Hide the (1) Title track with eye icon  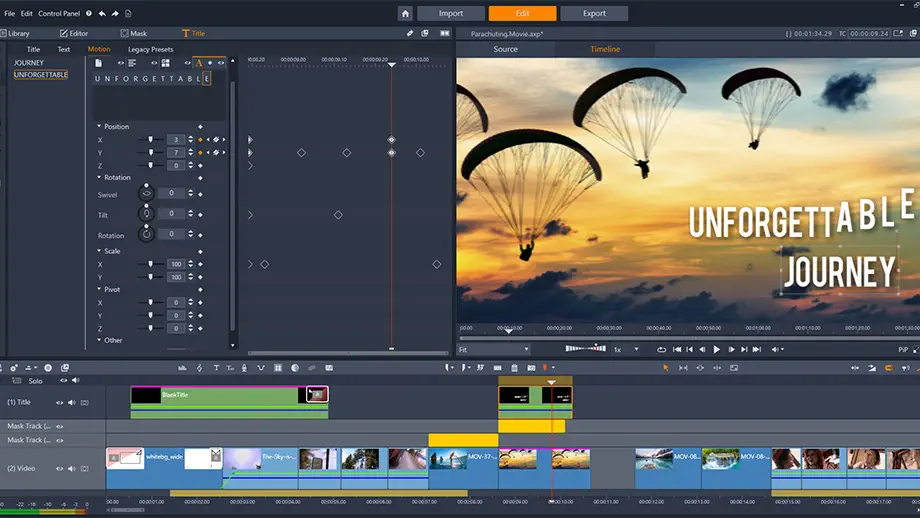[59, 402]
